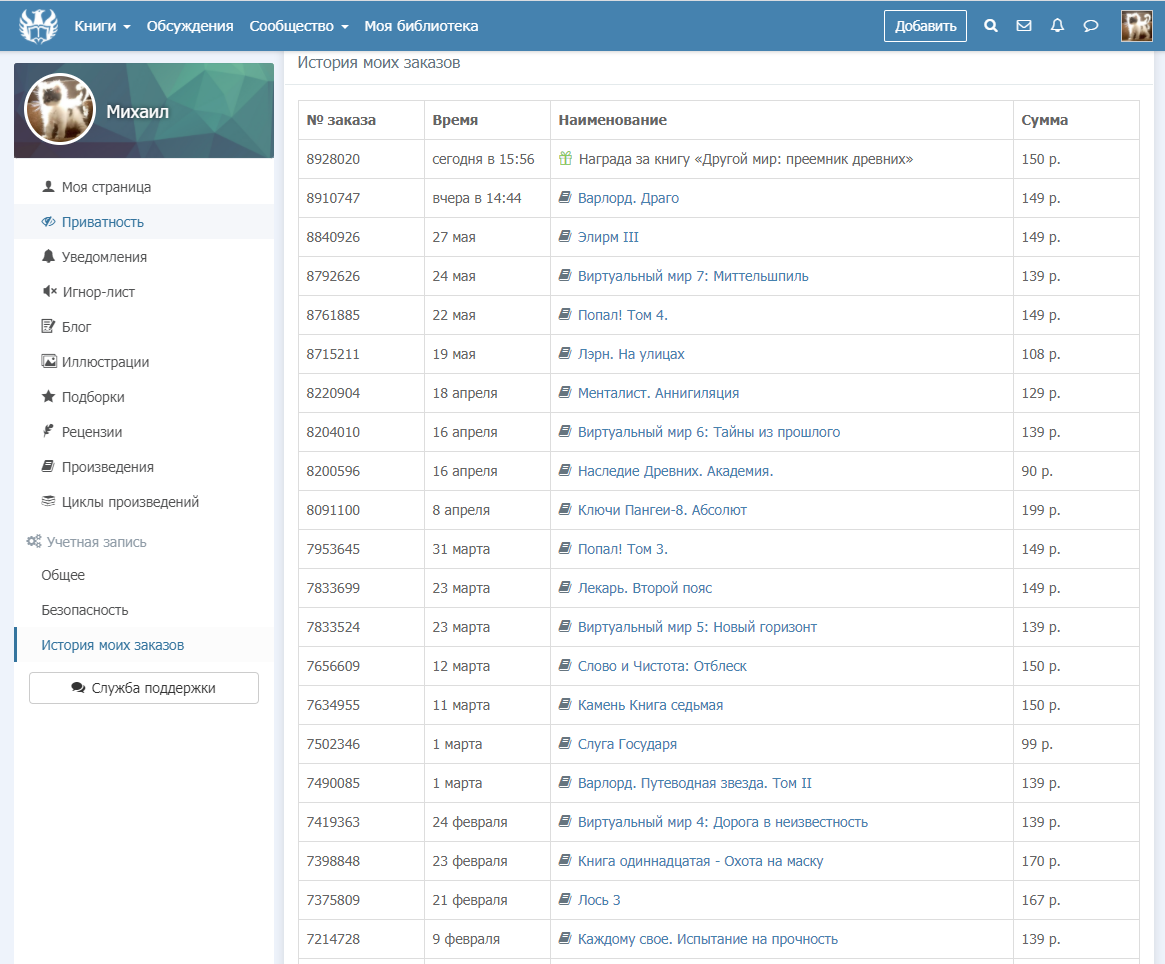1165x964 pixels.
Task: Open search with the magnifier icon
Action: (x=991, y=26)
